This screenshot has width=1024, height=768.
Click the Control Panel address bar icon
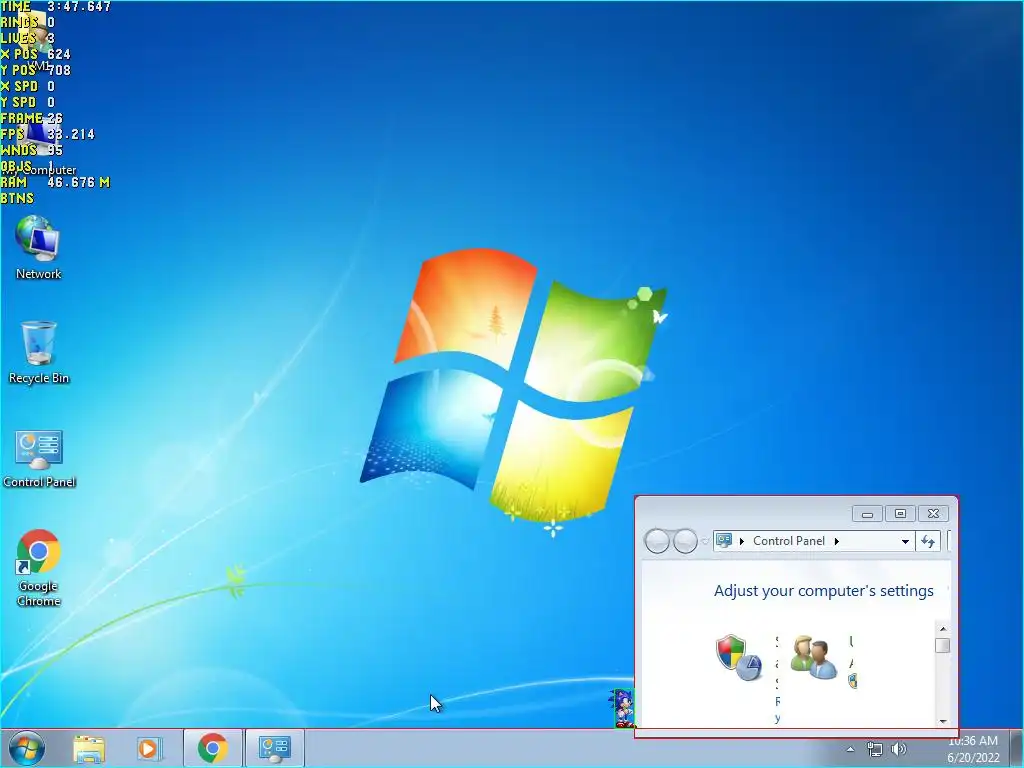click(724, 541)
